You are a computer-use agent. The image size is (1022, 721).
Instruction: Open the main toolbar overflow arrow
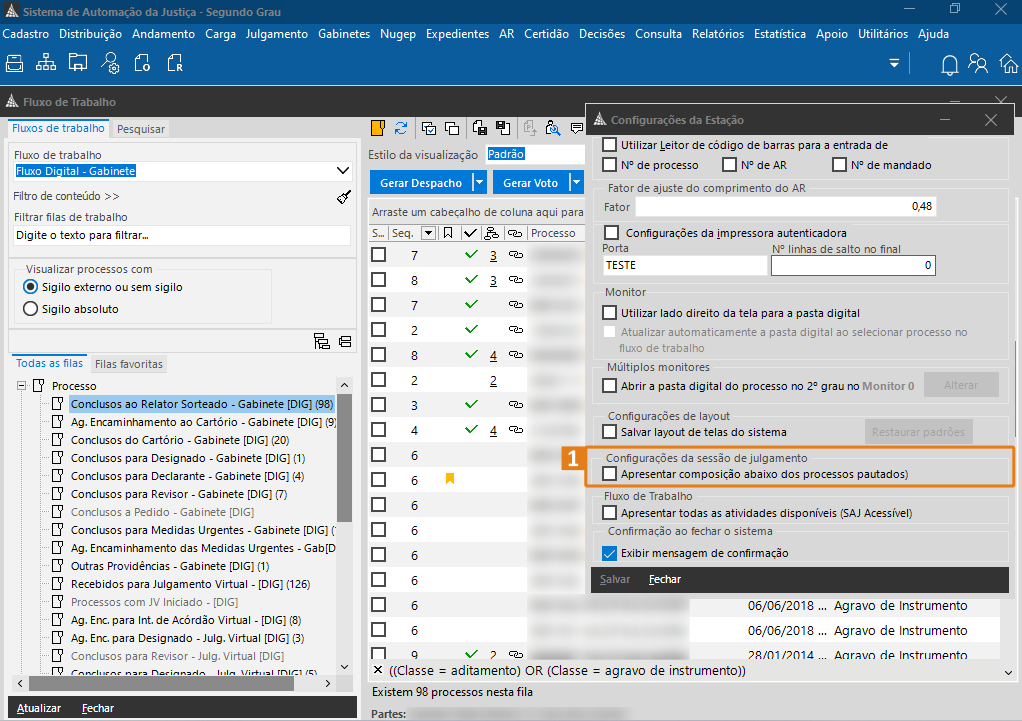click(894, 63)
